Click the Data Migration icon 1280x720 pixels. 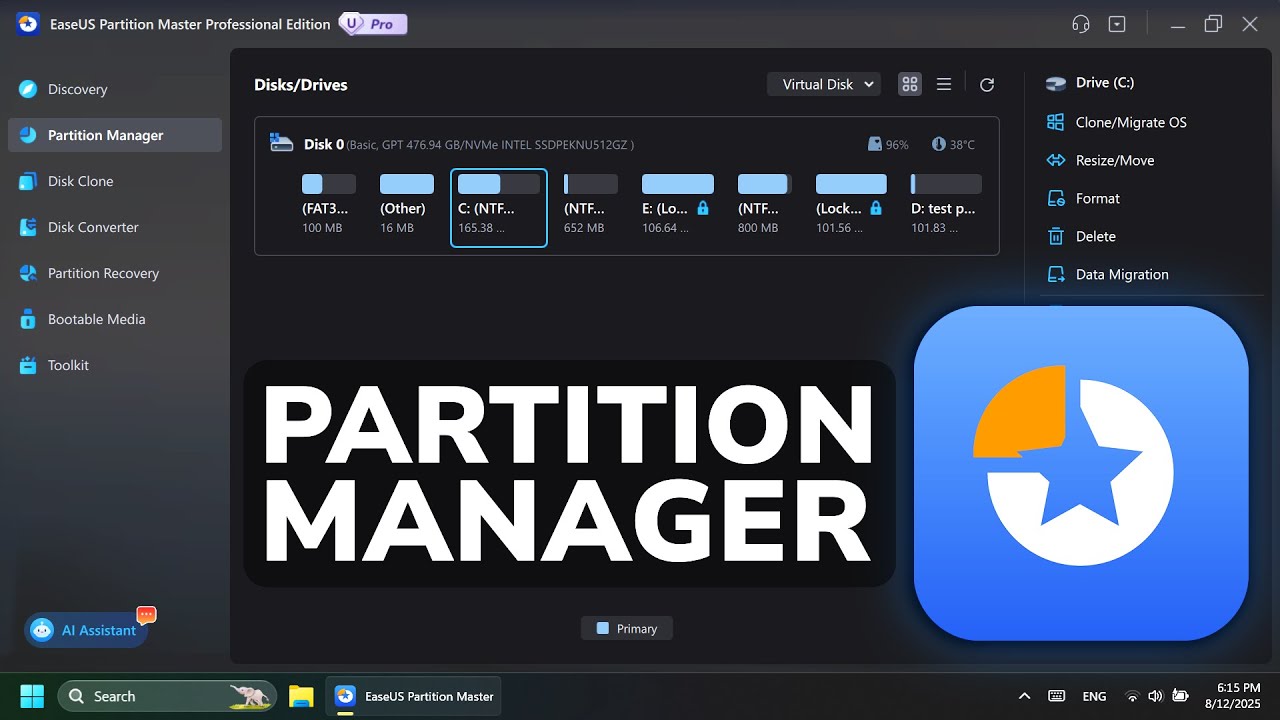click(x=1055, y=274)
